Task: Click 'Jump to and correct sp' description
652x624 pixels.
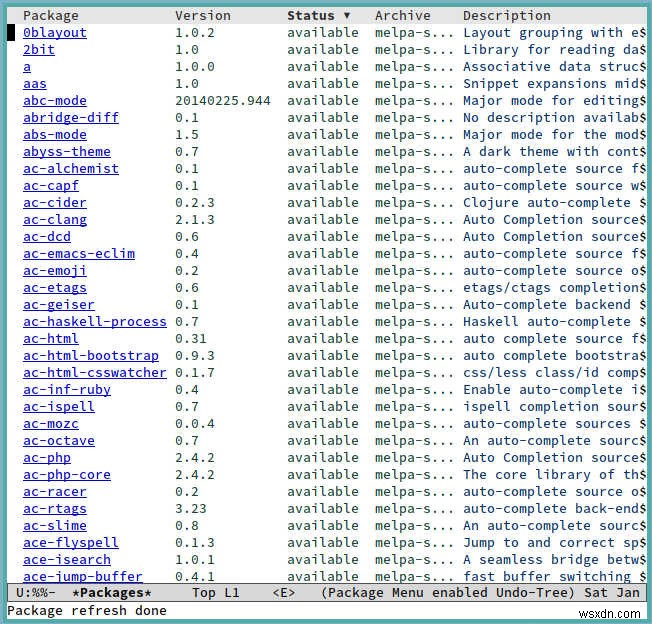Action: click(x=553, y=543)
